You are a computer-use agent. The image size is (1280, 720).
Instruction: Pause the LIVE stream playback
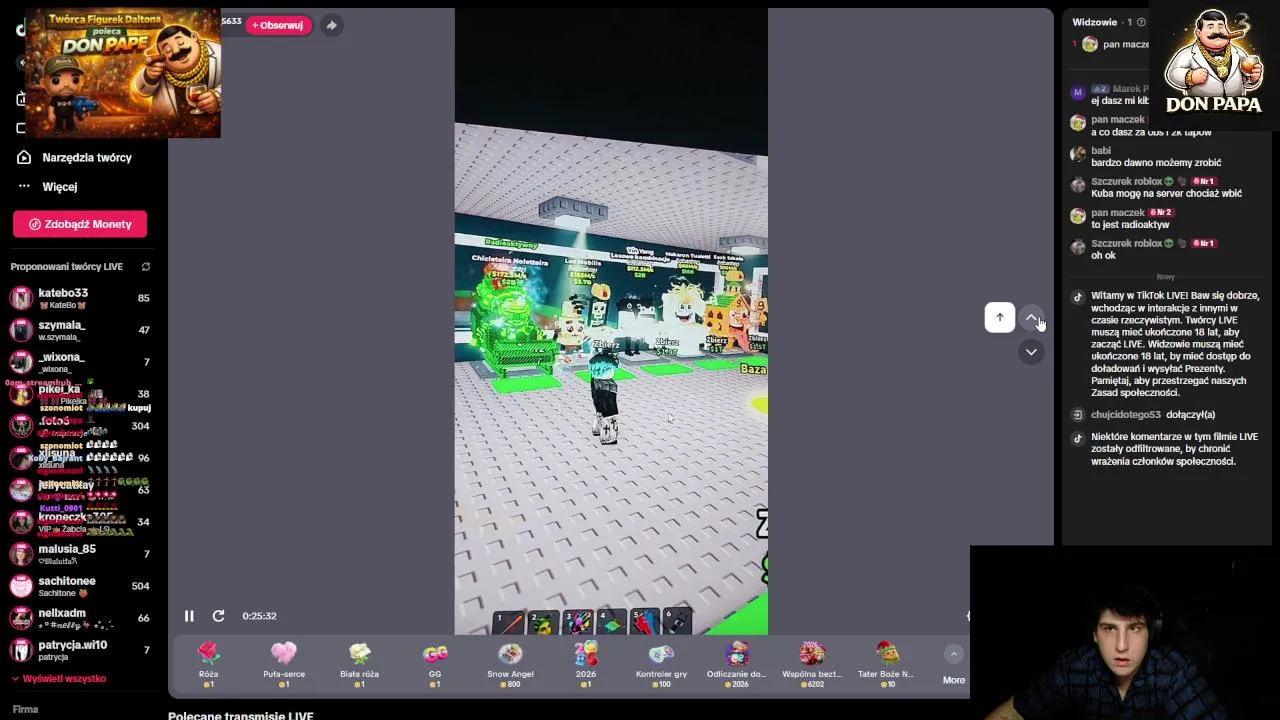189,616
